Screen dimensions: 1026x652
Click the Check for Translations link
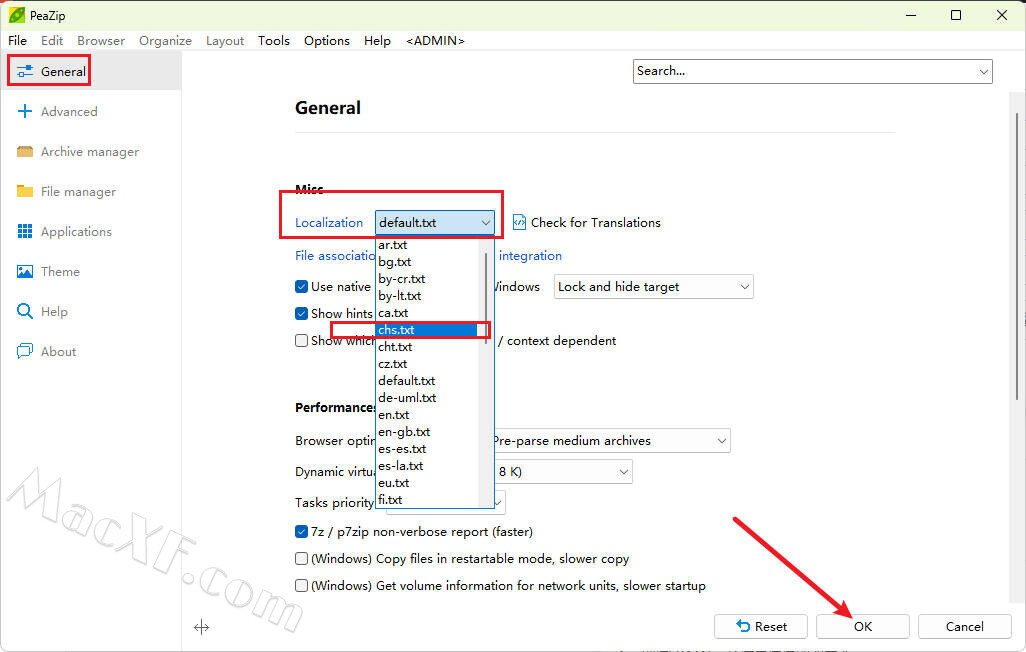[595, 223]
